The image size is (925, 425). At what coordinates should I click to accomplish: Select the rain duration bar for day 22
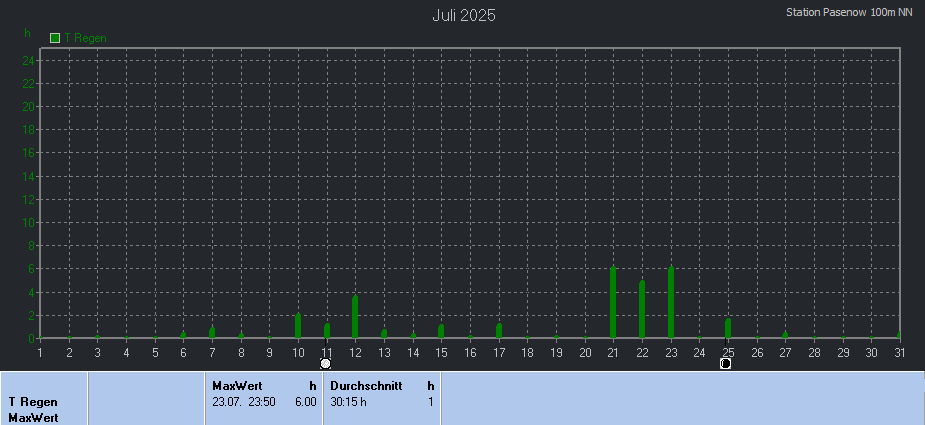642,309
